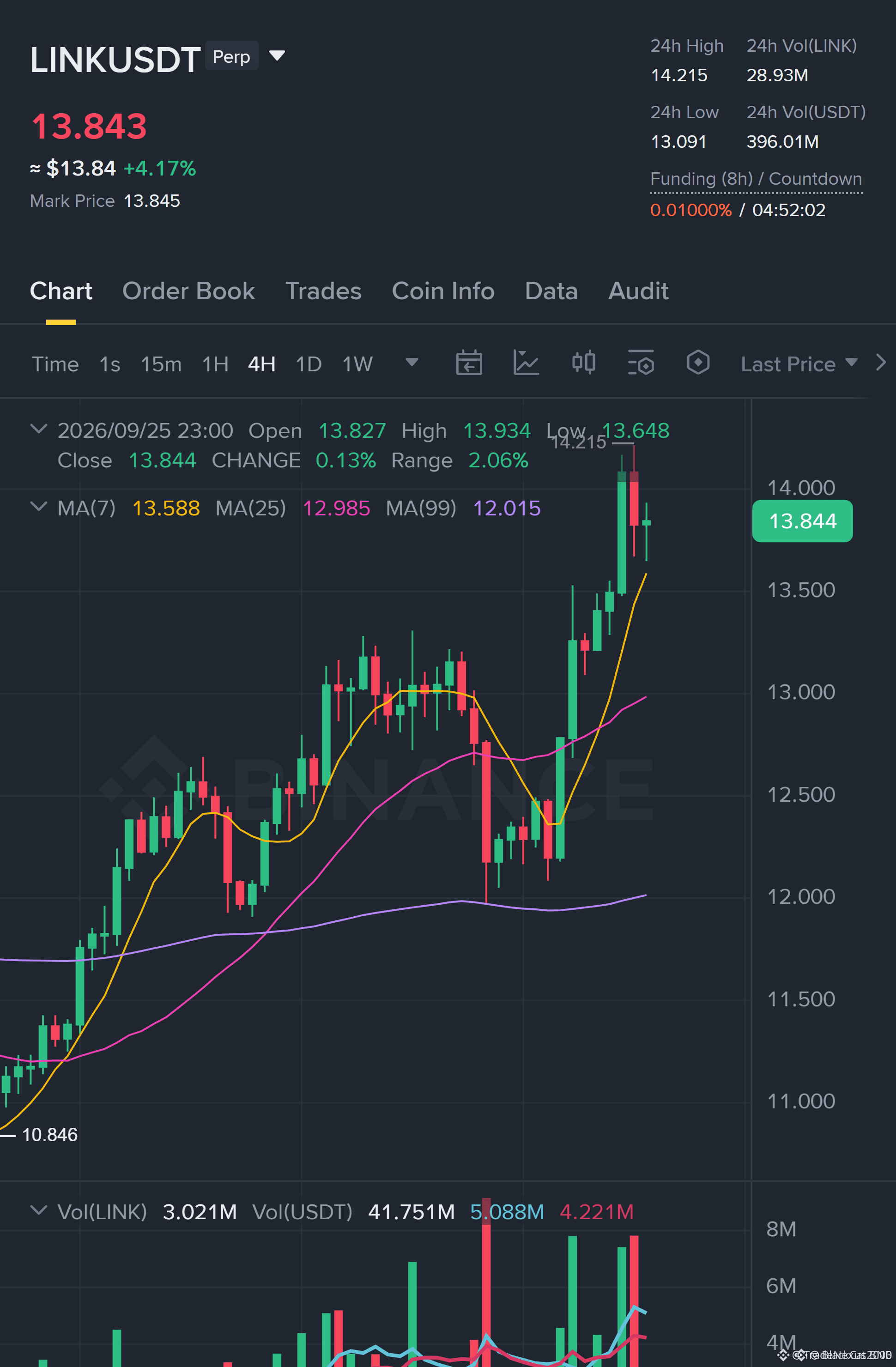Viewport: 896px width, 1367px height.
Task: Open the Coin Info tab
Action: coord(443,291)
